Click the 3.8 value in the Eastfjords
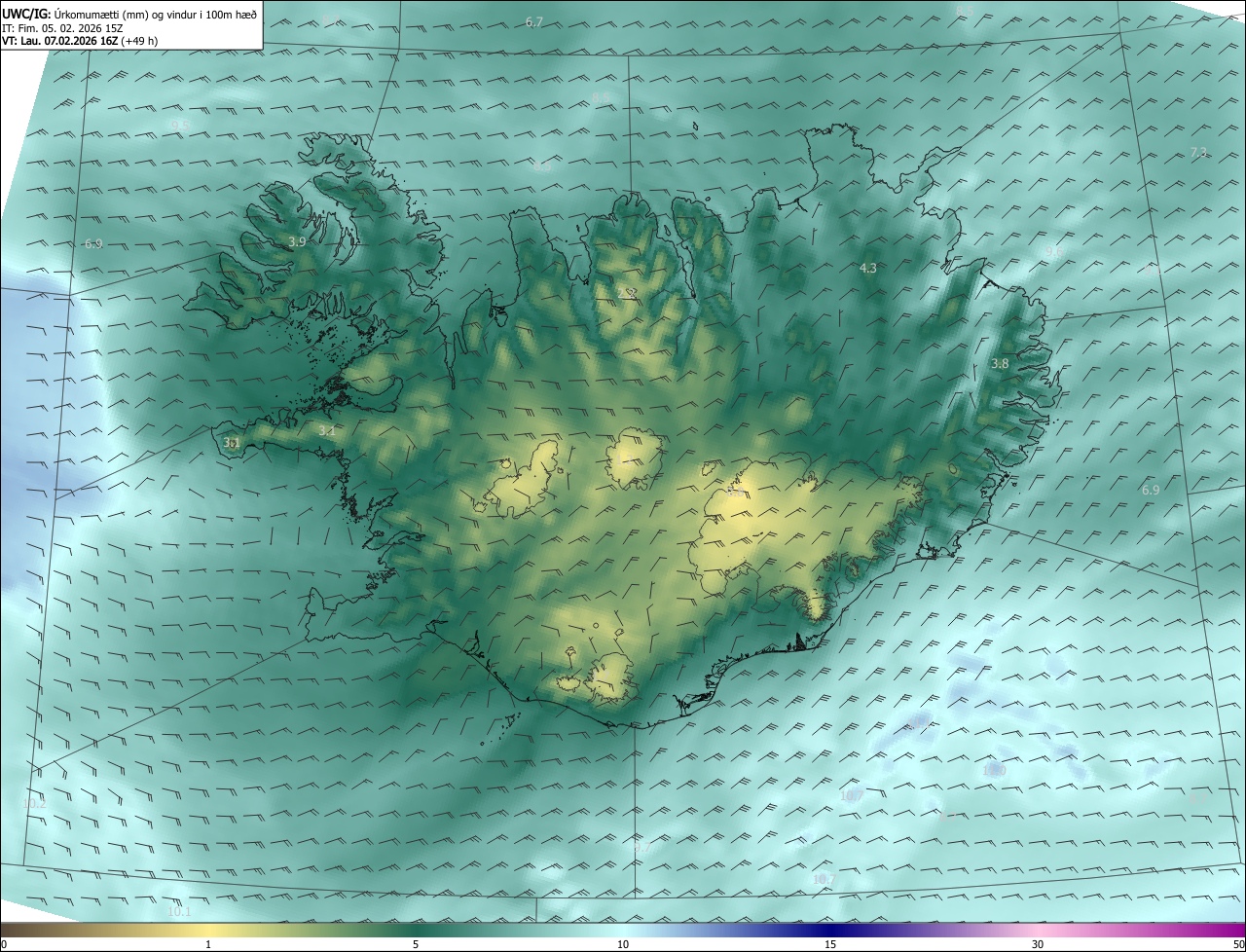This screenshot has height=952, width=1246. pyautogui.click(x=1000, y=363)
